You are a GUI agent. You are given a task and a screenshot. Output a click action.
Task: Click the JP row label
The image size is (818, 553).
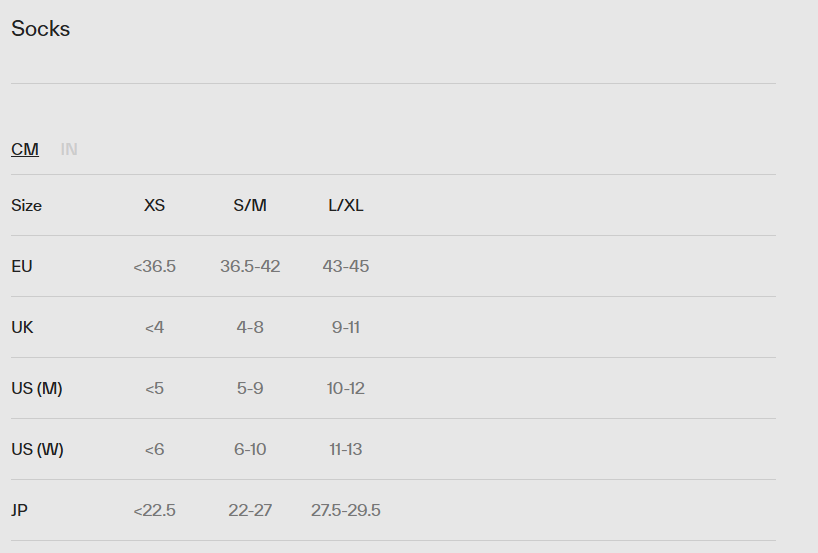(20, 510)
